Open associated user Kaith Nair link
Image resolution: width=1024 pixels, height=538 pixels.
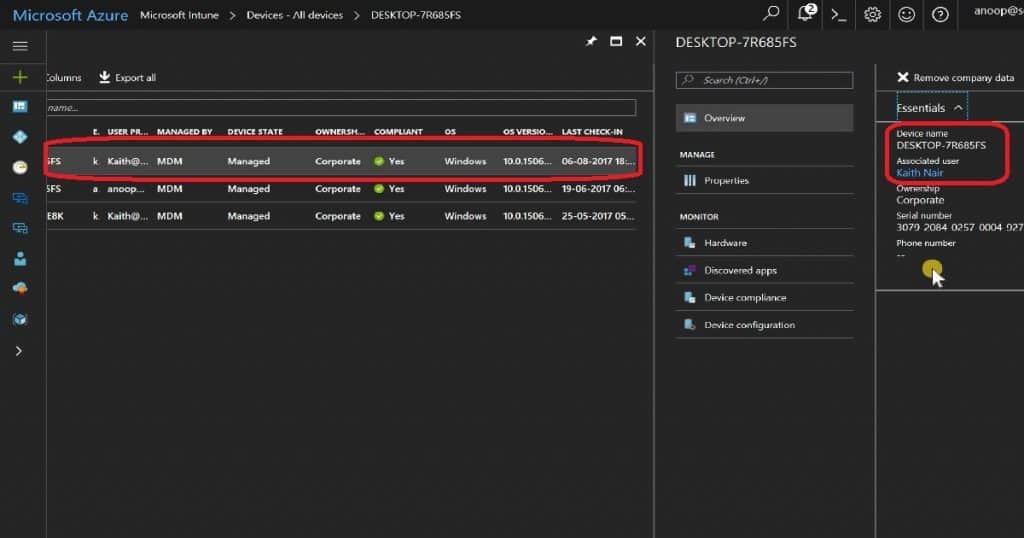coord(920,173)
